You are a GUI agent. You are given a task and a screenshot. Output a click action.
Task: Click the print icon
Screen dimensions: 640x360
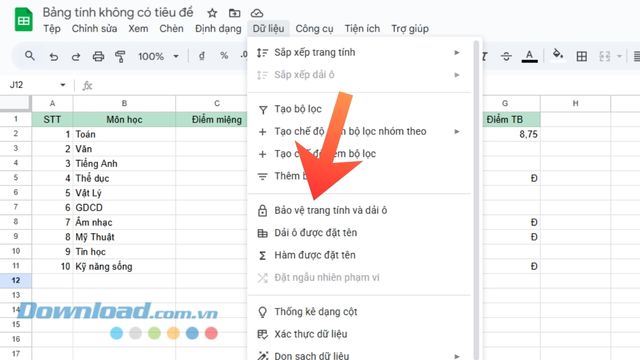(x=98, y=56)
